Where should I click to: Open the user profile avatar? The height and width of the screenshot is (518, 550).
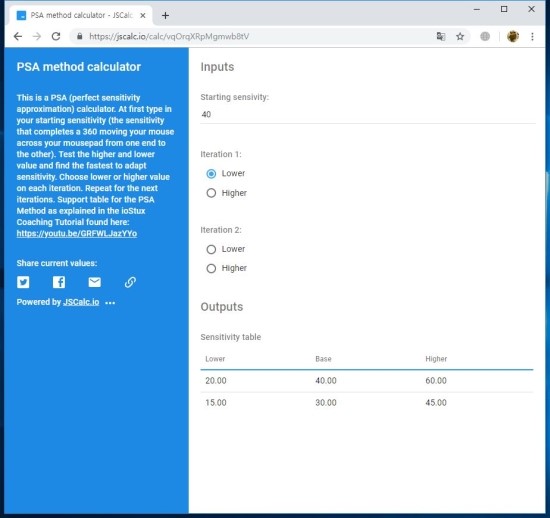point(513,36)
